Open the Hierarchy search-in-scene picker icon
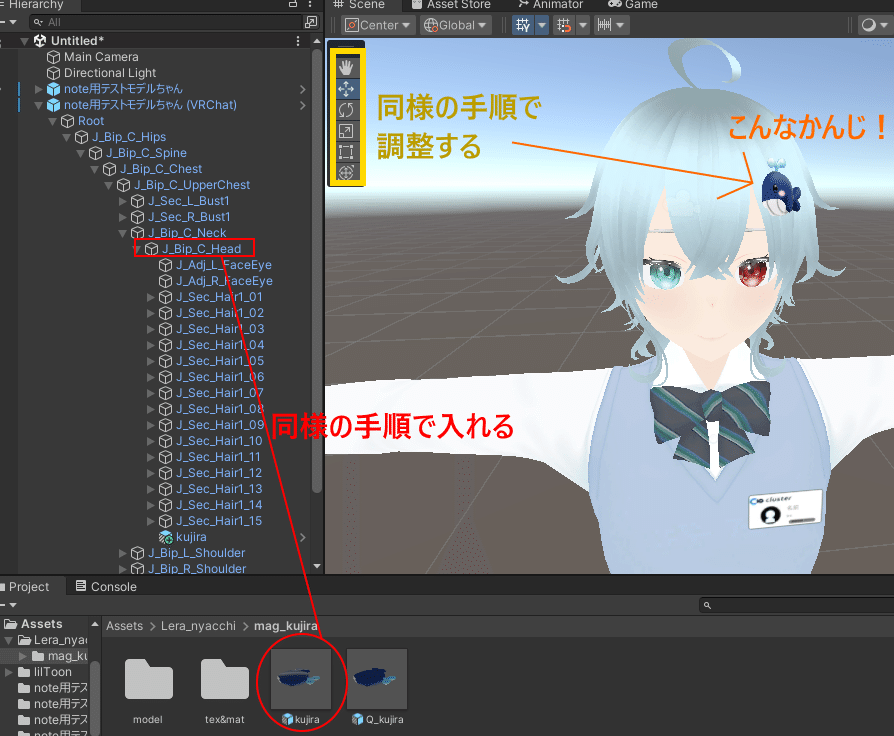The image size is (894, 736). [311, 22]
